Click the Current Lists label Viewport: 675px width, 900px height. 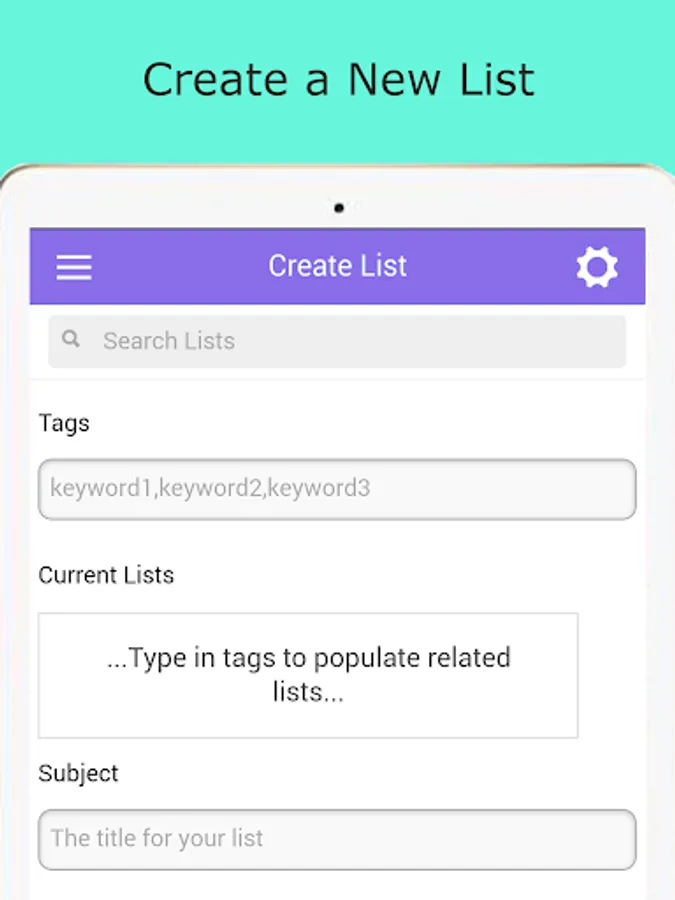106,575
